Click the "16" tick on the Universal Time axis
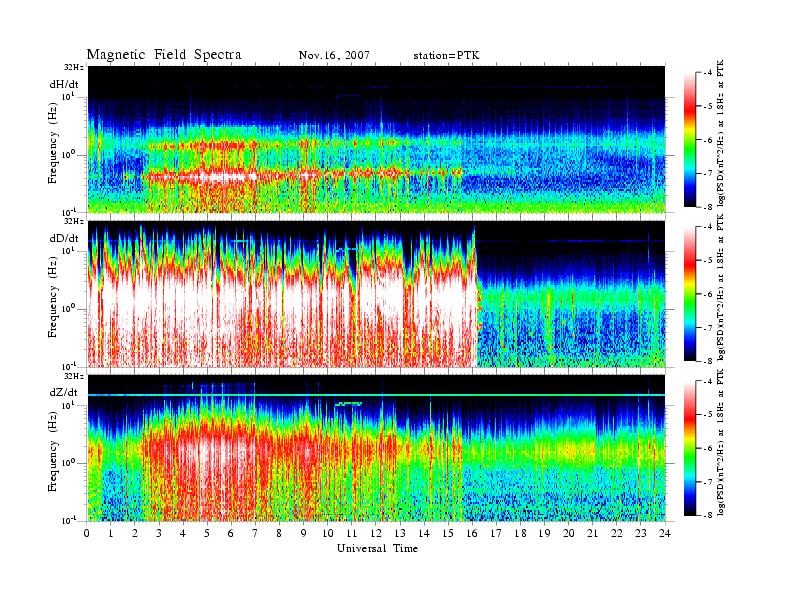Screen dimensions: 792x612 point(472,533)
